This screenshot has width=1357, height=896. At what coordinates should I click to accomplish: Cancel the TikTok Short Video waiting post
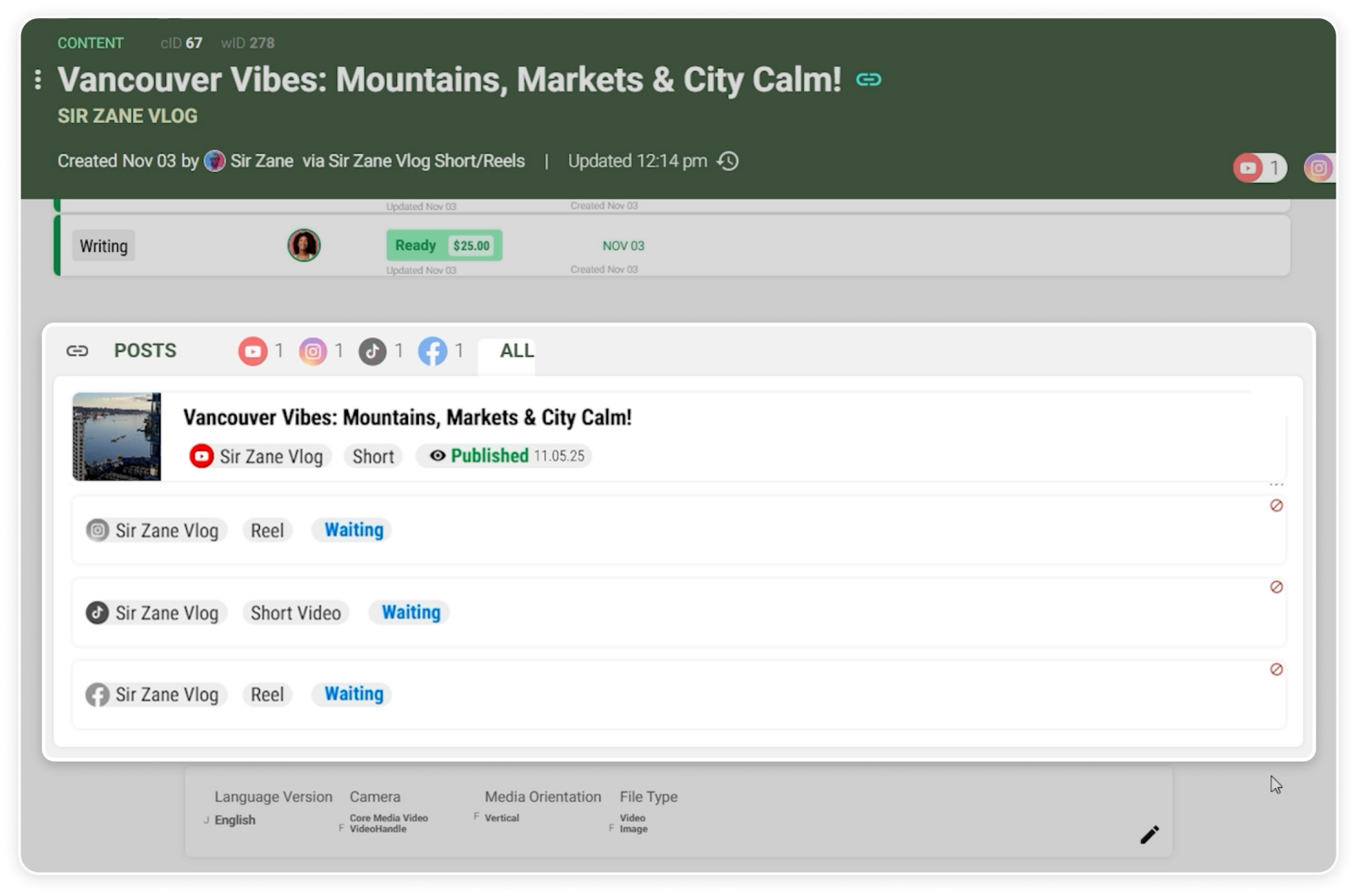point(1276,587)
